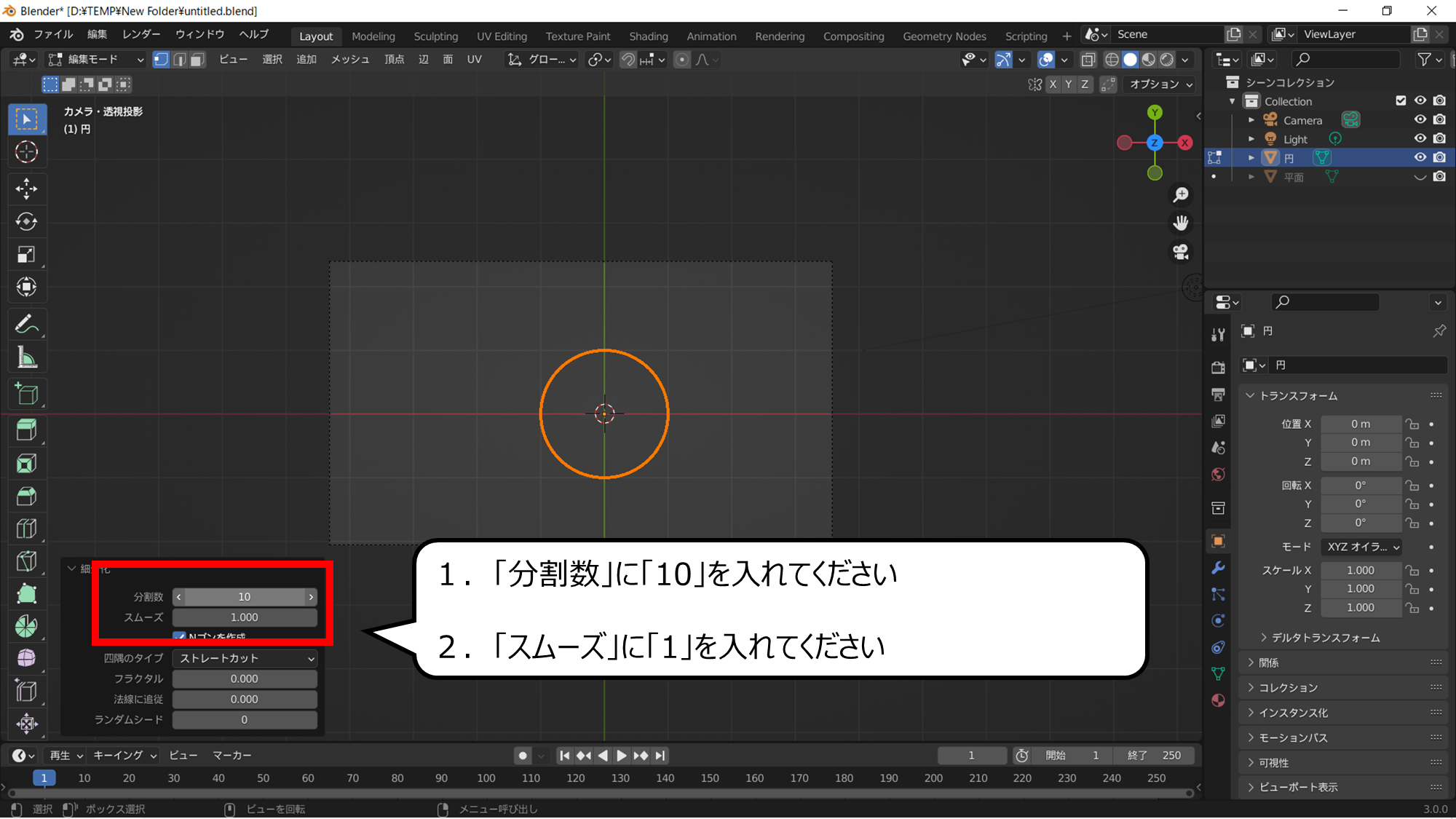The image size is (1456, 819).
Task: Hide the Light object in viewport
Action: click(1420, 138)
